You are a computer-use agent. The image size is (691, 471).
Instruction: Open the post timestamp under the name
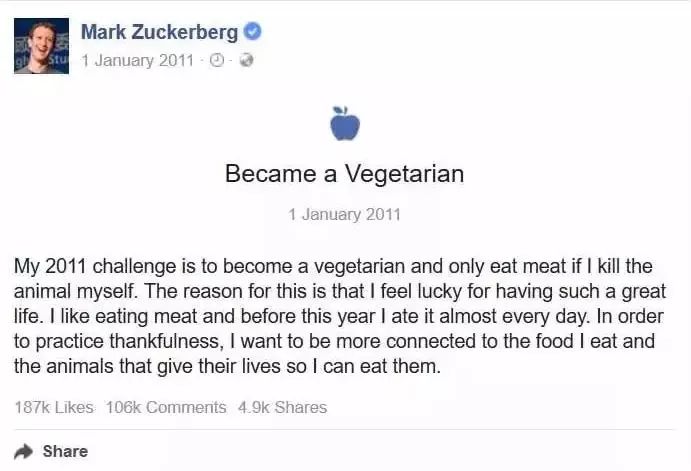[137, 60]
